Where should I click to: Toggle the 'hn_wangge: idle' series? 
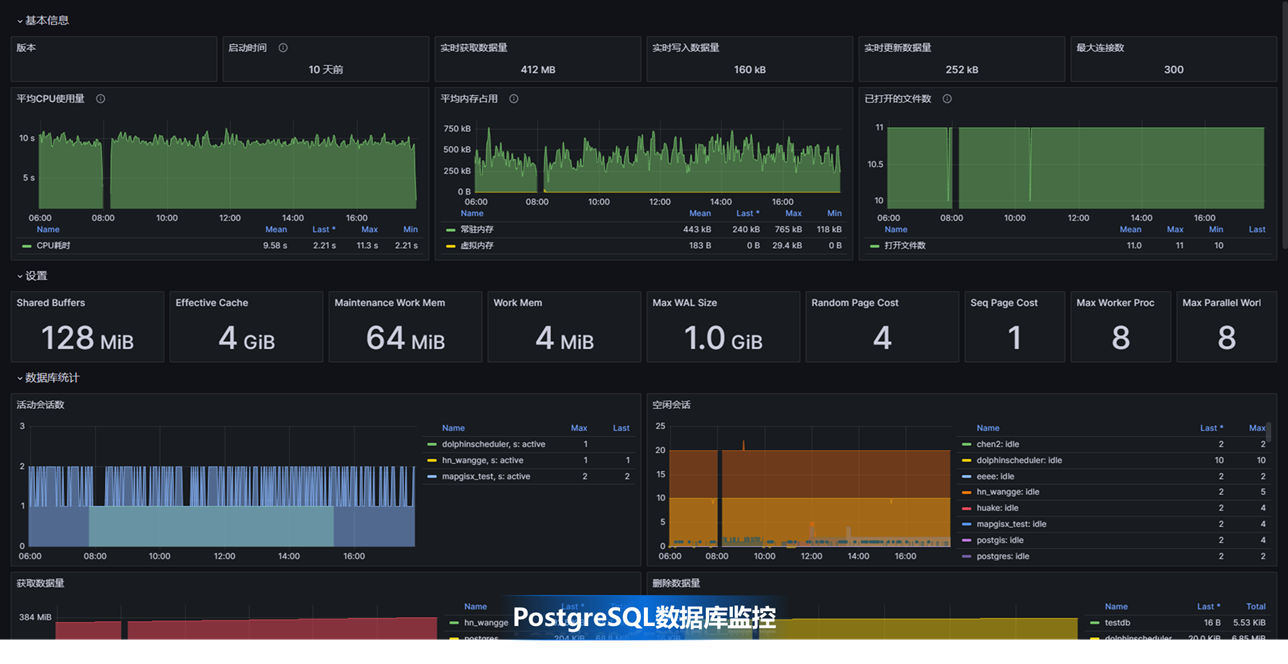[1008, 492]
